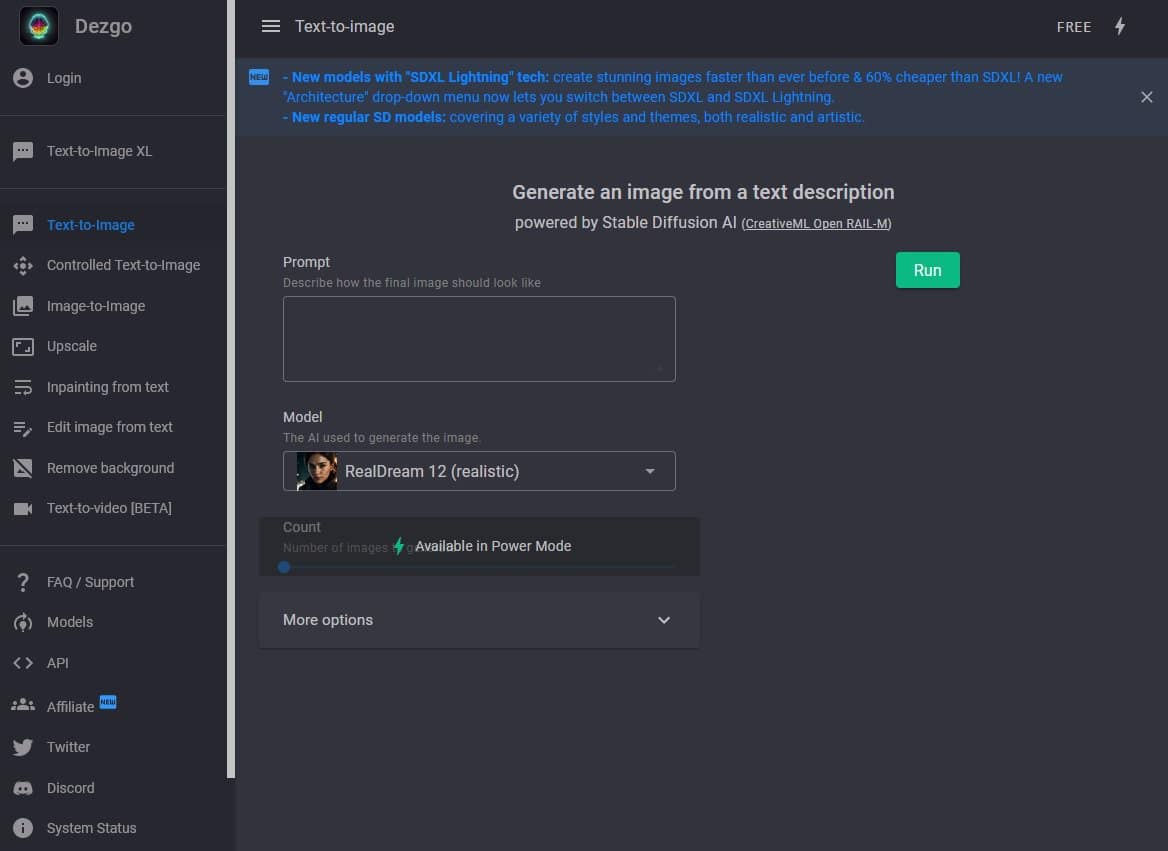Click the Available in Power Mode overlay
The height and width of the screenshot is (851, 1168).
(x=479, y=546)
